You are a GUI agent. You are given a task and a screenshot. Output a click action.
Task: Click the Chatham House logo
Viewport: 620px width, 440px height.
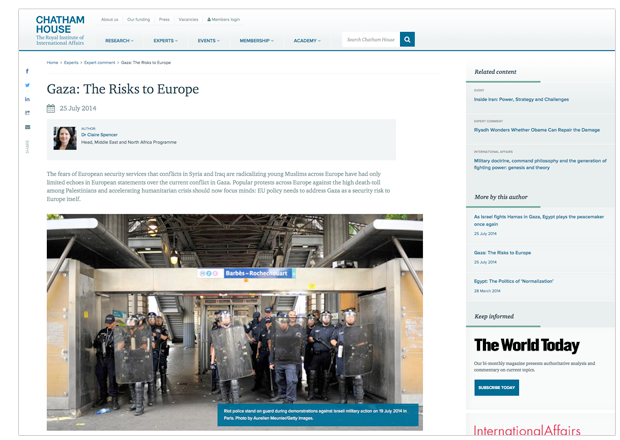[60, 30]
